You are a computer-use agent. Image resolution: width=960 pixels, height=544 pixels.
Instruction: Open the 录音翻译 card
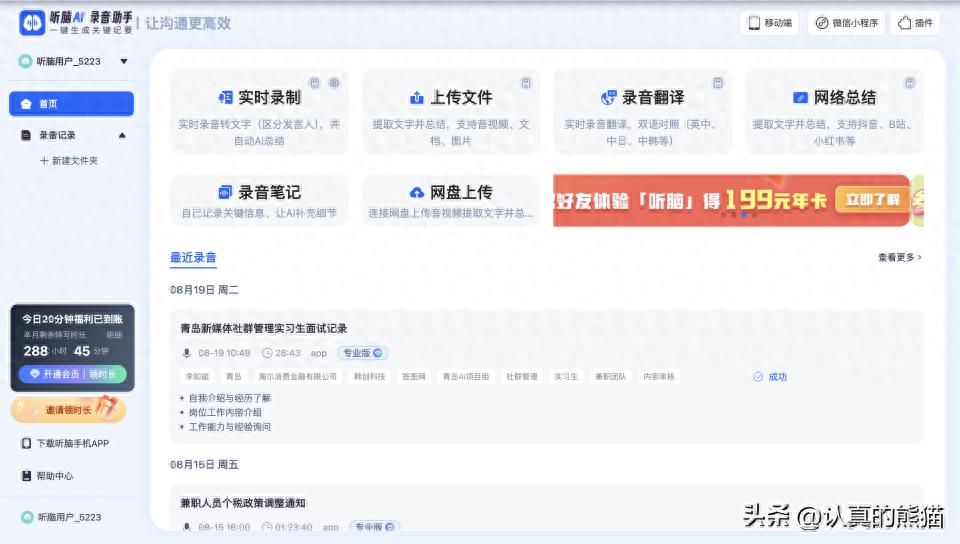pos(642,111)
